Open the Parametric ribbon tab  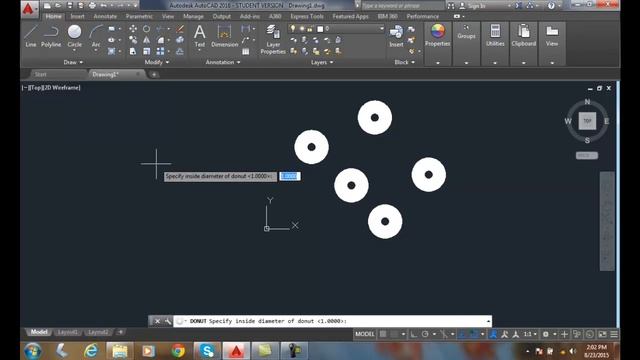coord(139,16)
